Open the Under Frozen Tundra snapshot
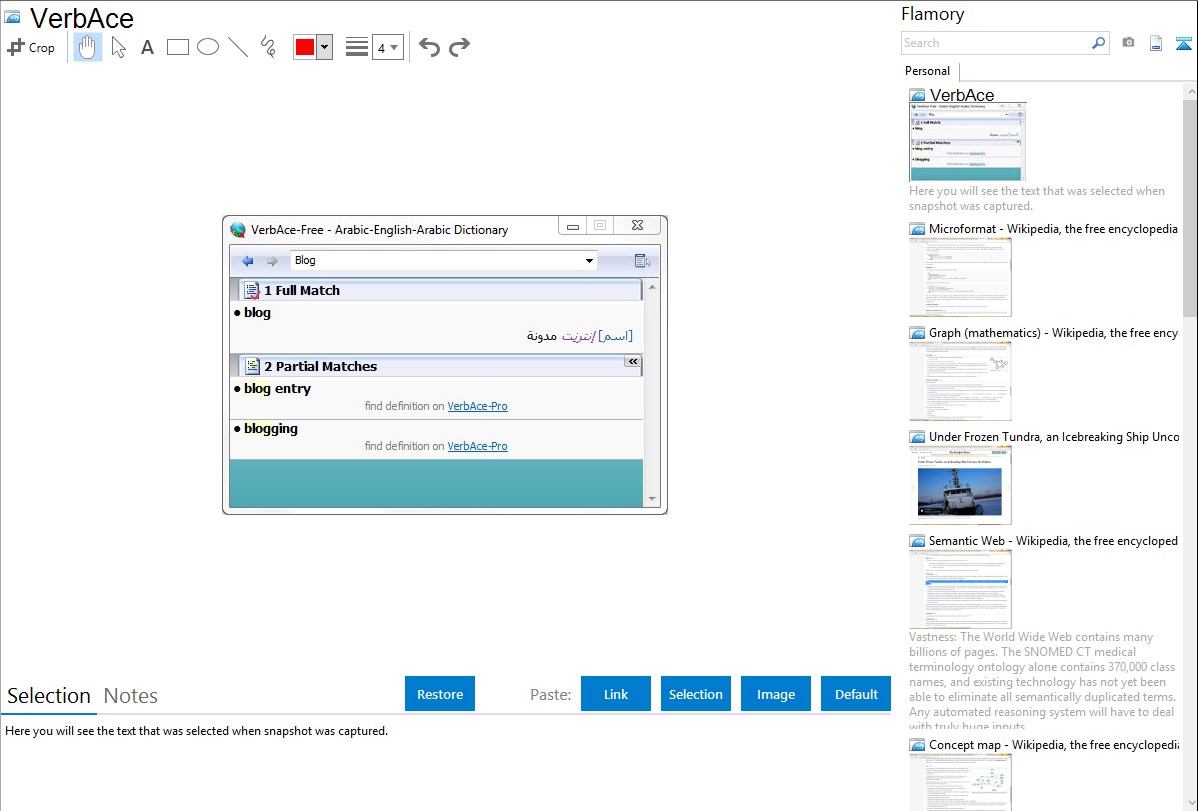 (960, 485)
